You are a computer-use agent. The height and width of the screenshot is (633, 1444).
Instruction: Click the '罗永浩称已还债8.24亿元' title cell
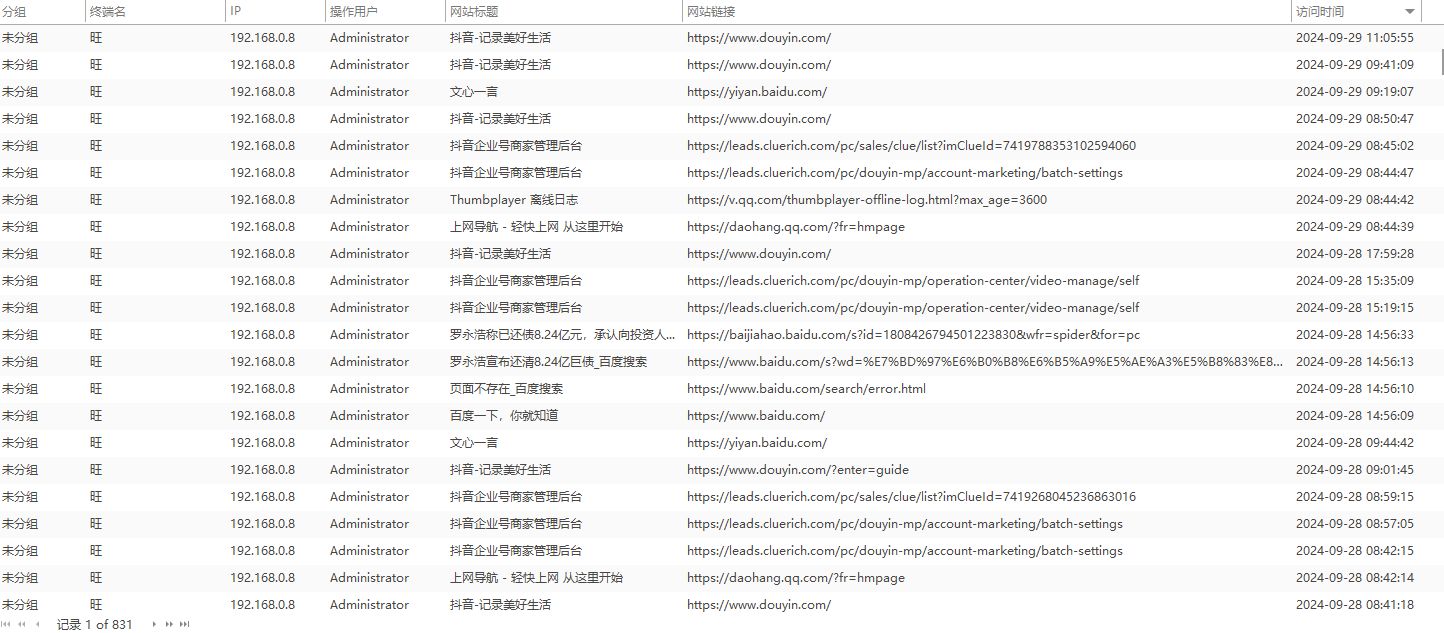pos(563,335)
